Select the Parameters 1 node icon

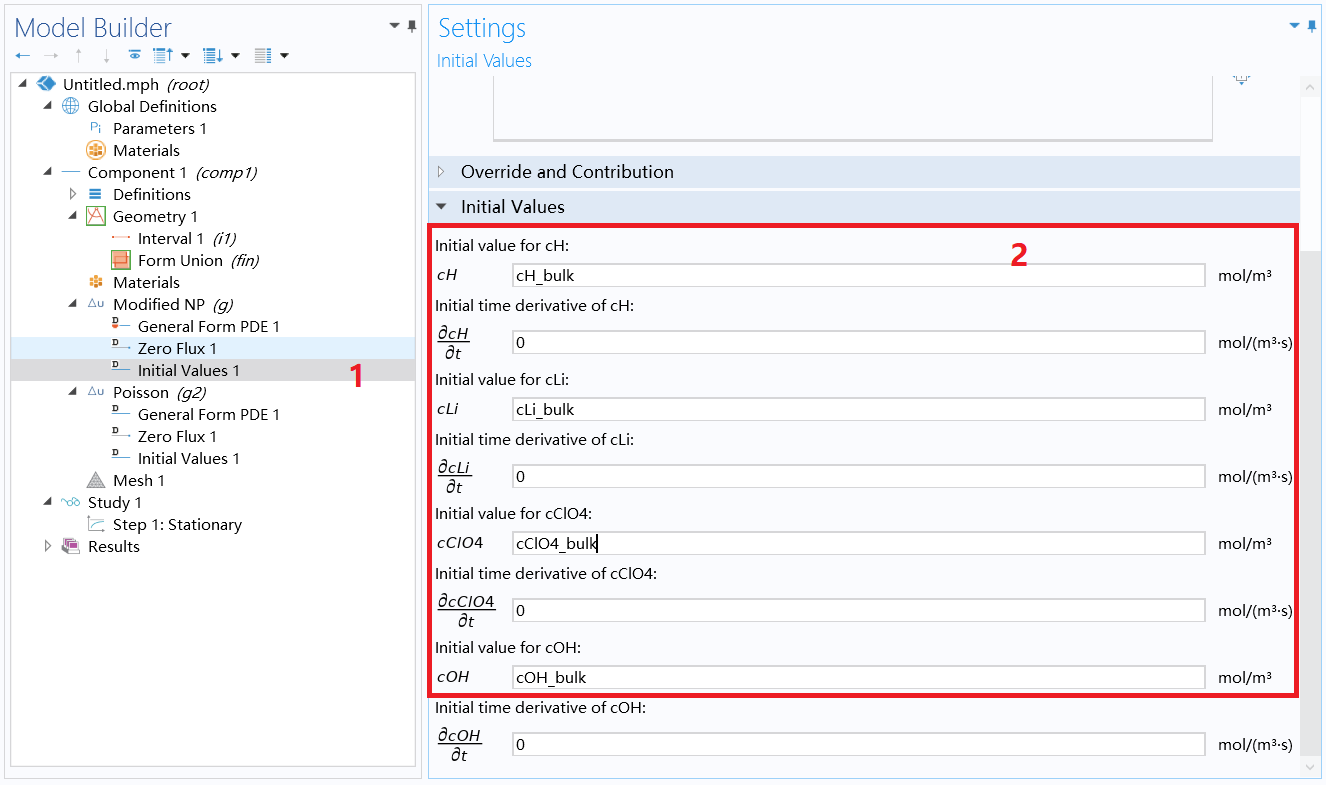pos(97,128)
